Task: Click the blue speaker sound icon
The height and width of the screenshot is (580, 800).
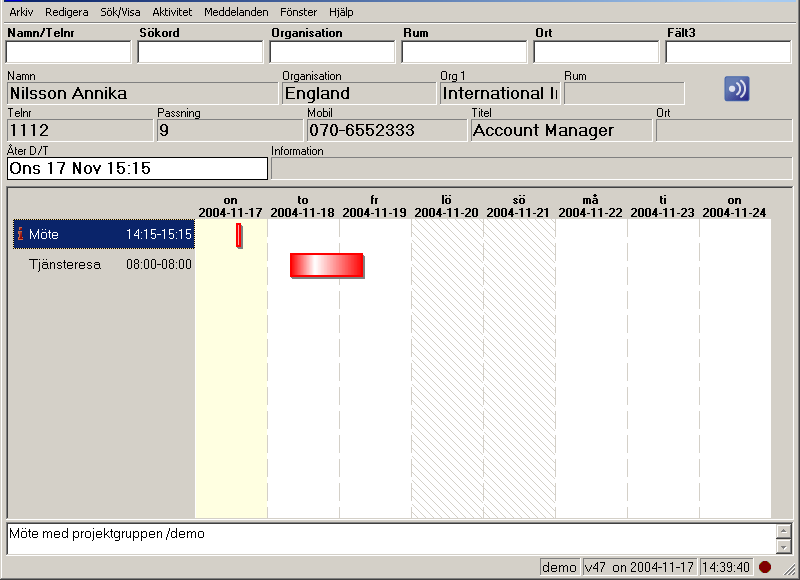Action: [736, 89]
